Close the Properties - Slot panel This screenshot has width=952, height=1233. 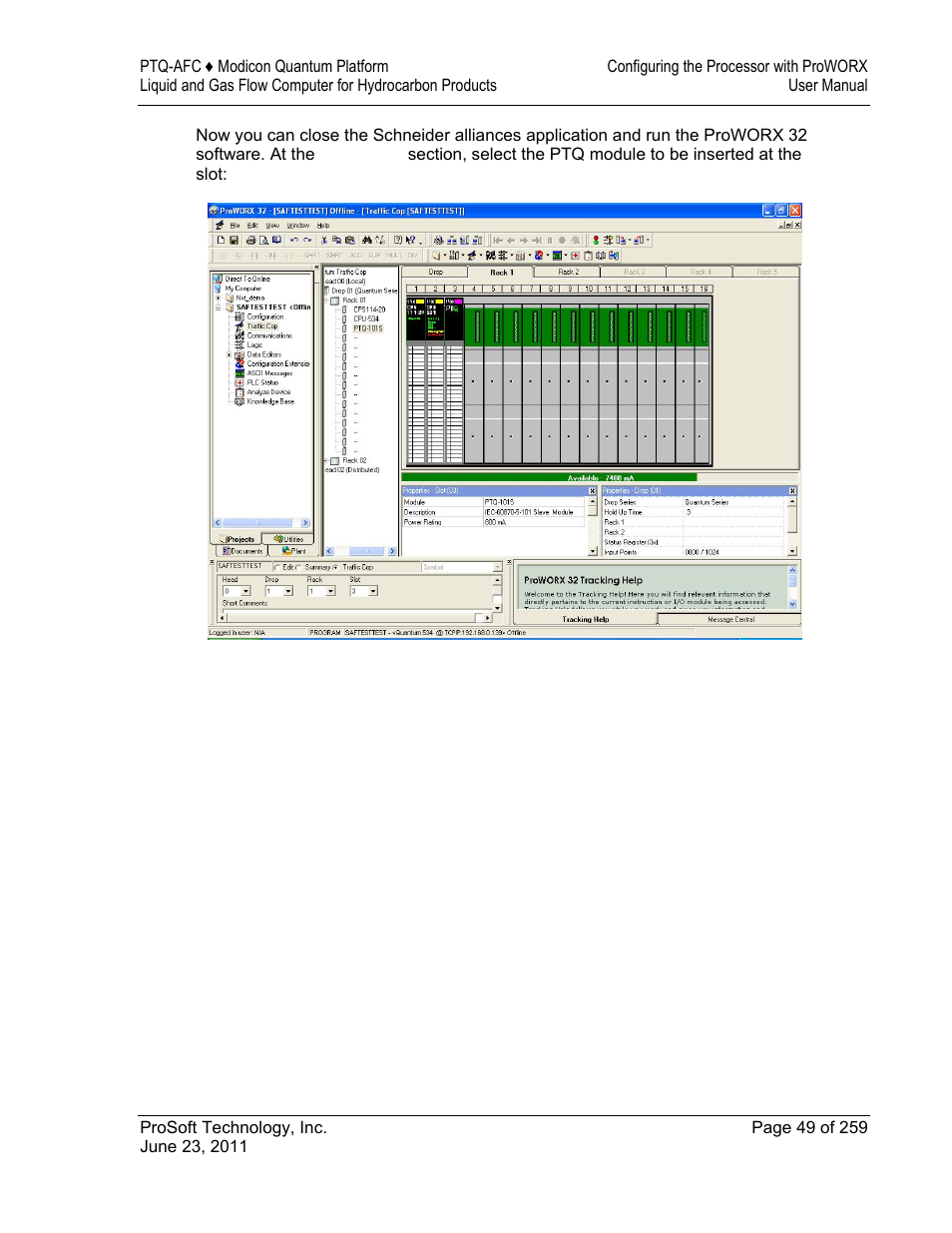click(592, 491)
